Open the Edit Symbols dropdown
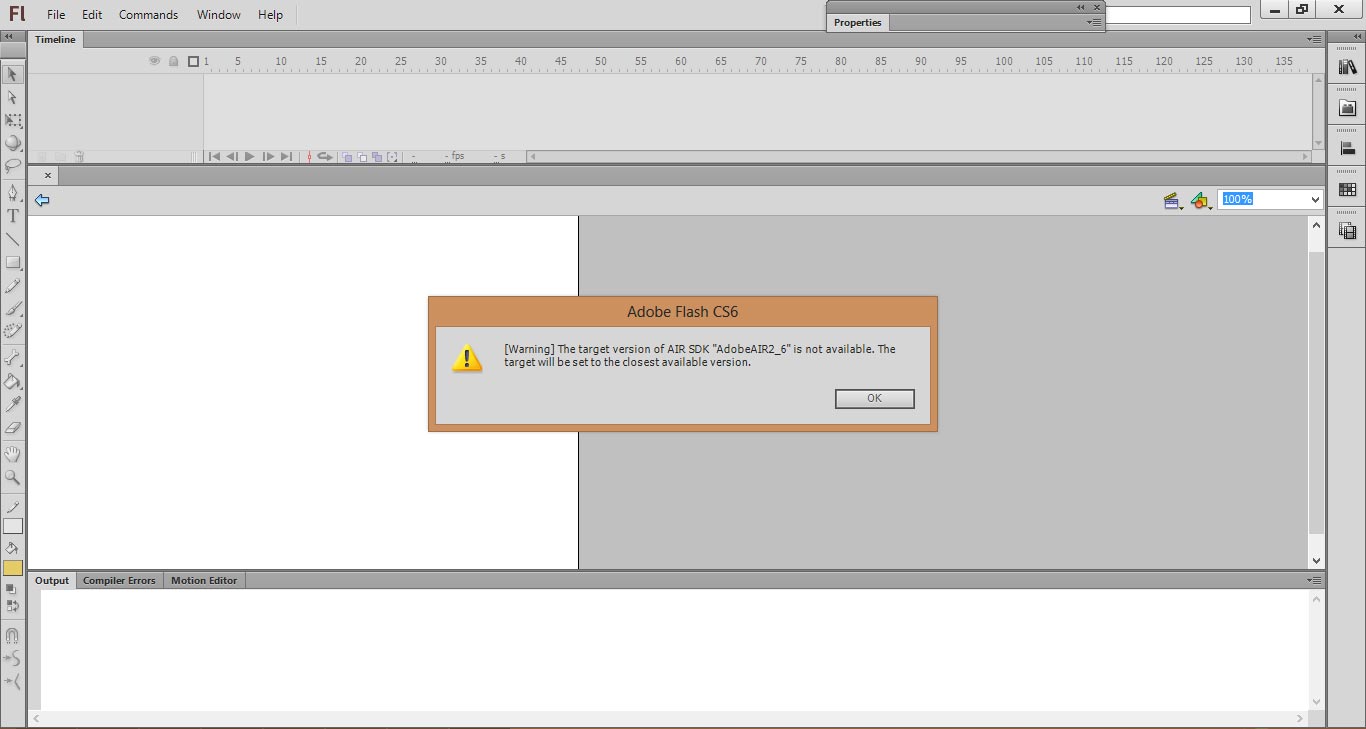The image size is (1366, 729). (x=1202, y=201)
